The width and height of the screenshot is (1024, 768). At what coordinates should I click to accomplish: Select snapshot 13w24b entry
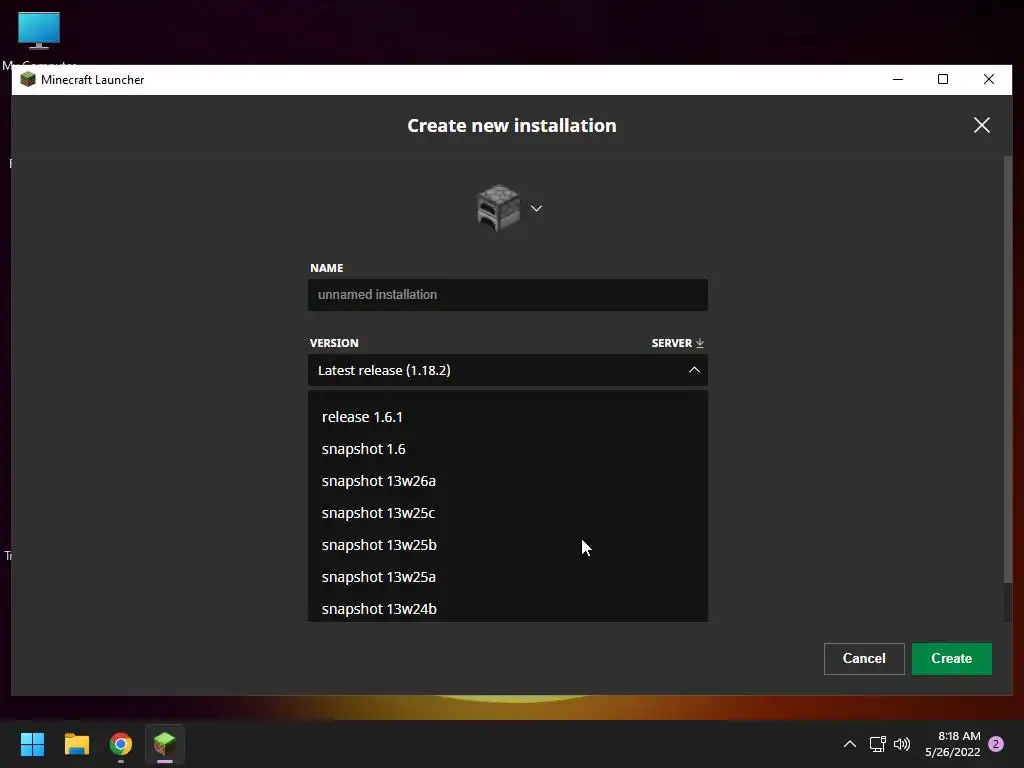click(x=507, y=608)
